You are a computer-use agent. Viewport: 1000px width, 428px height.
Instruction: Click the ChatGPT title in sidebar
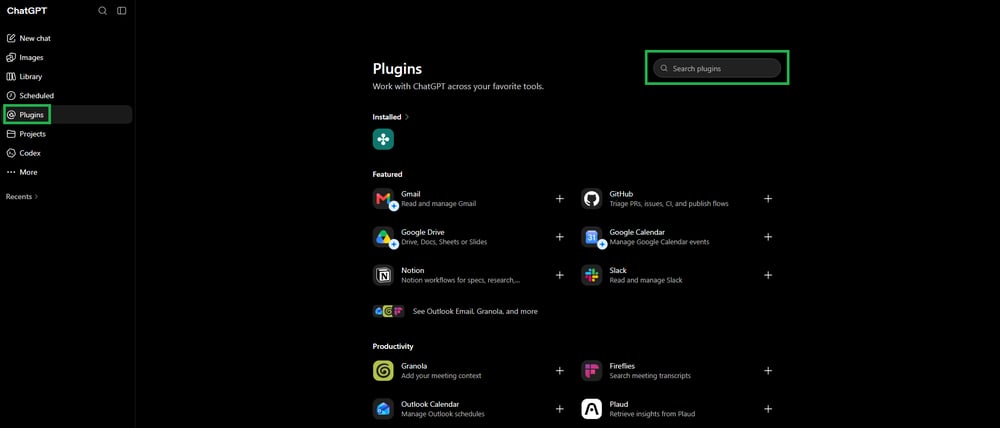26,11
